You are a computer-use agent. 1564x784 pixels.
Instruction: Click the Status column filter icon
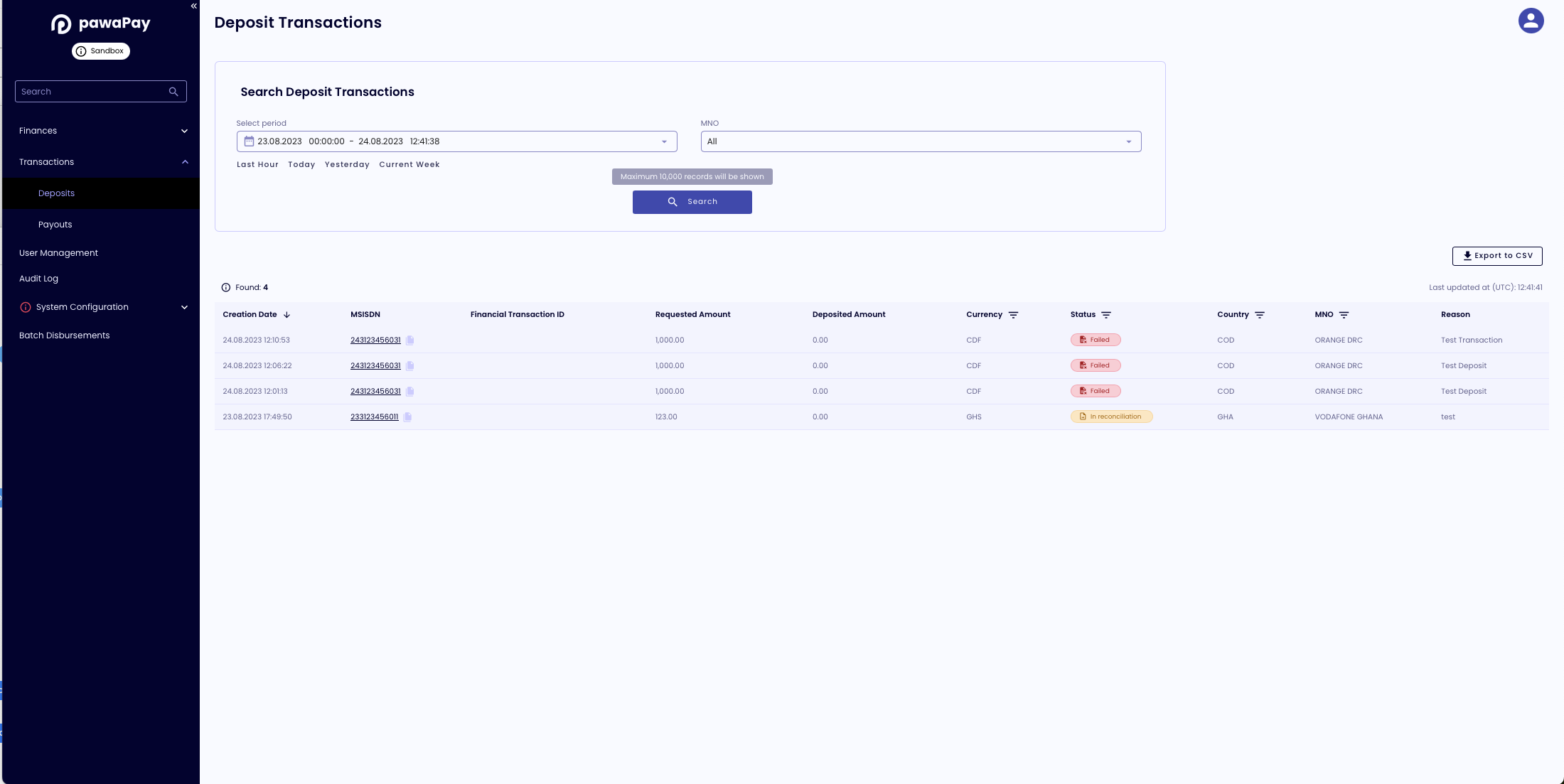1106,315
